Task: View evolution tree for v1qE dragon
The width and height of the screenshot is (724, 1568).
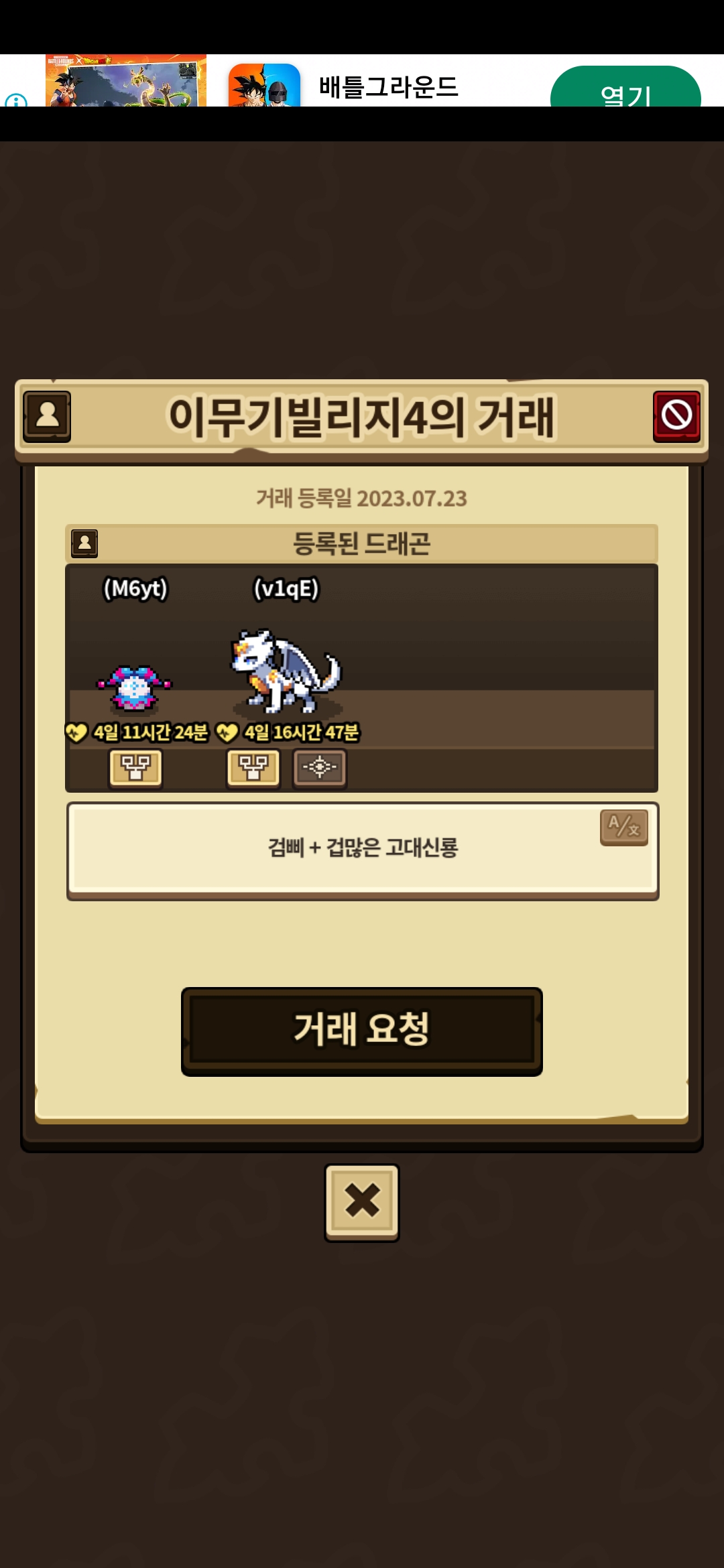Action: (x=253, y=767)
